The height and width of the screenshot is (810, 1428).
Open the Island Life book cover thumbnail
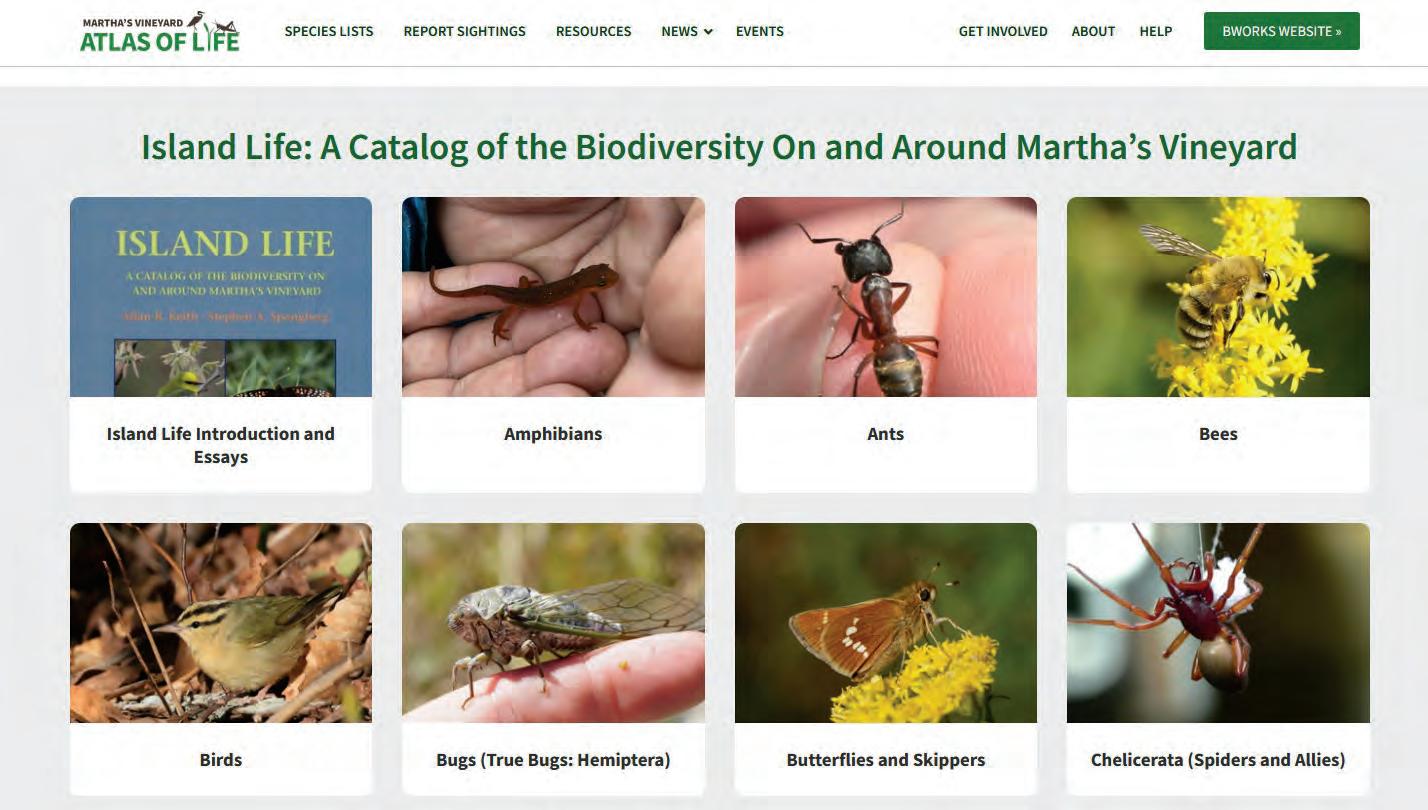221,297
